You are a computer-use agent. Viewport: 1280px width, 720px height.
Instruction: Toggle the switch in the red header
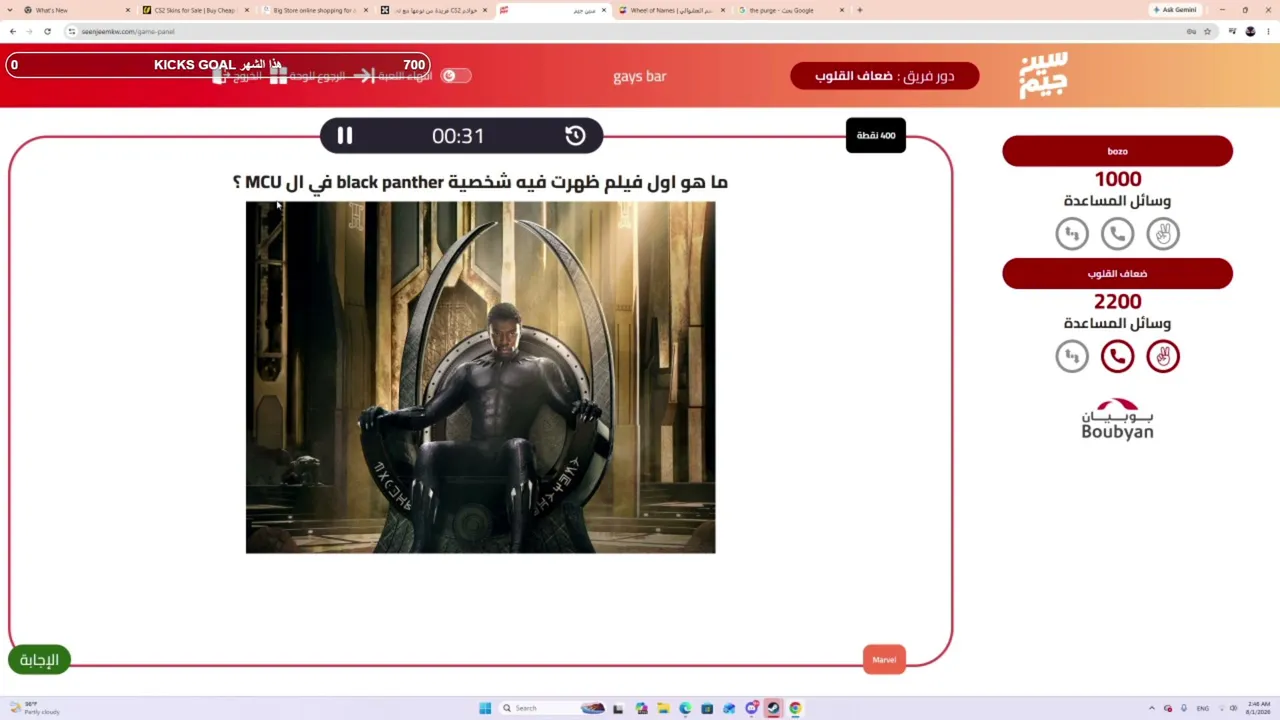coord(455,76)
